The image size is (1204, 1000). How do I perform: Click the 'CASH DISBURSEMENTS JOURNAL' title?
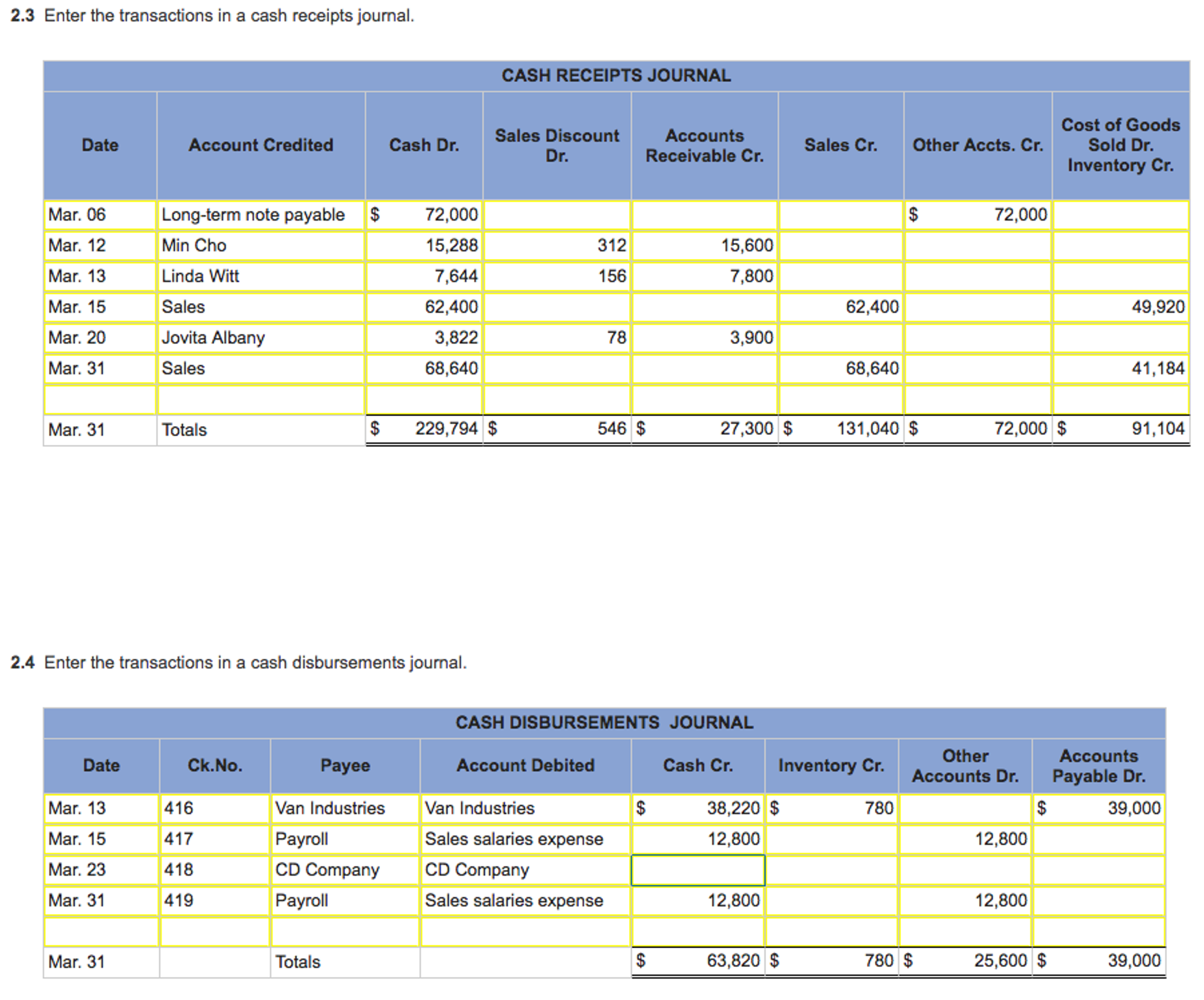[604, 723]
